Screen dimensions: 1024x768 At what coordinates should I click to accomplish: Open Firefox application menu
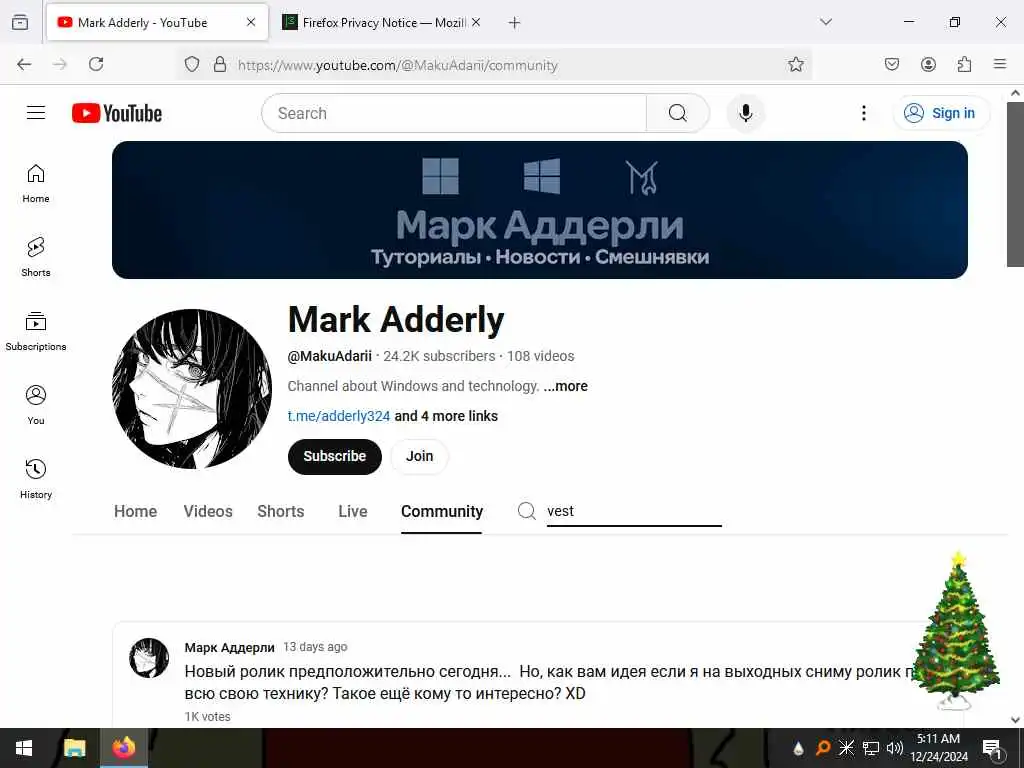point(1000,64)
